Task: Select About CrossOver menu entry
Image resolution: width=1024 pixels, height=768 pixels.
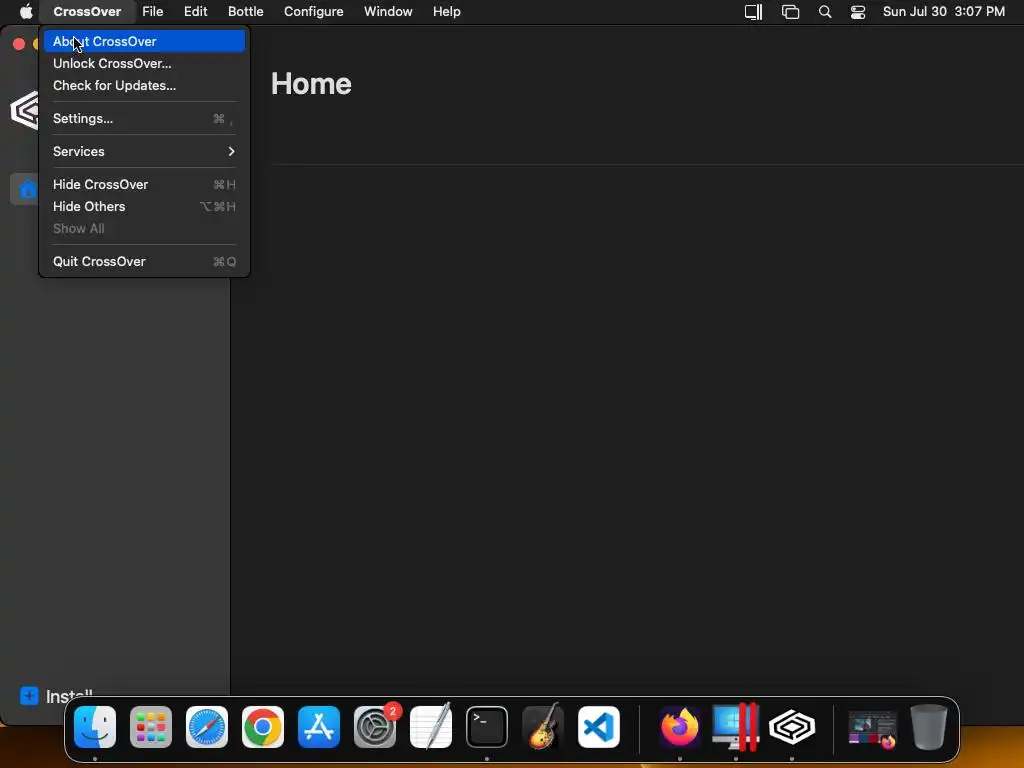Action: 144,41
